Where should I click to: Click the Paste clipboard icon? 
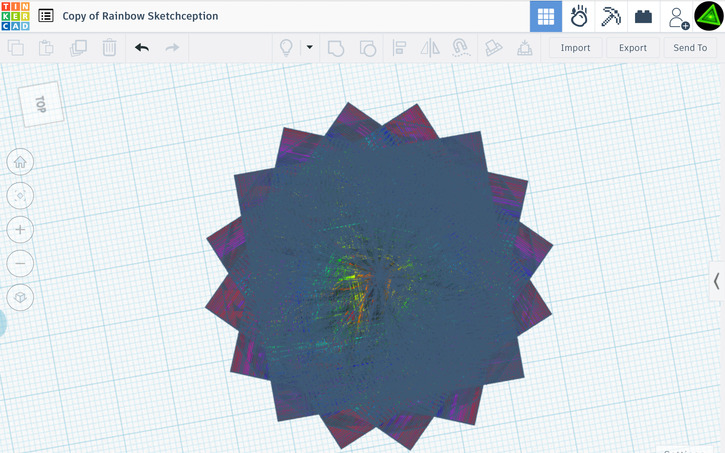(x=46, y=48)
